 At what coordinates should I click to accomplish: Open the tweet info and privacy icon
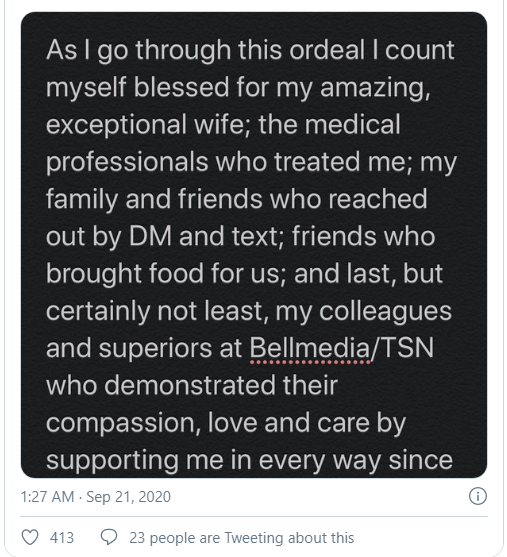[x=478, y=496]
